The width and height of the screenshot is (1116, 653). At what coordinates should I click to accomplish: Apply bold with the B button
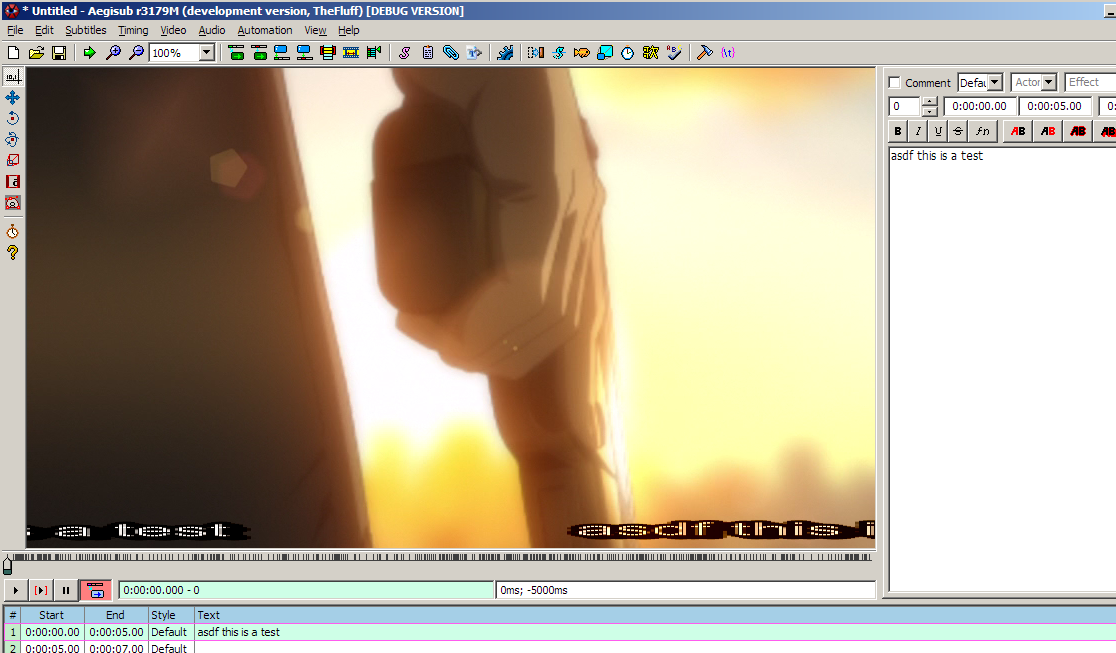pos(897,131)
